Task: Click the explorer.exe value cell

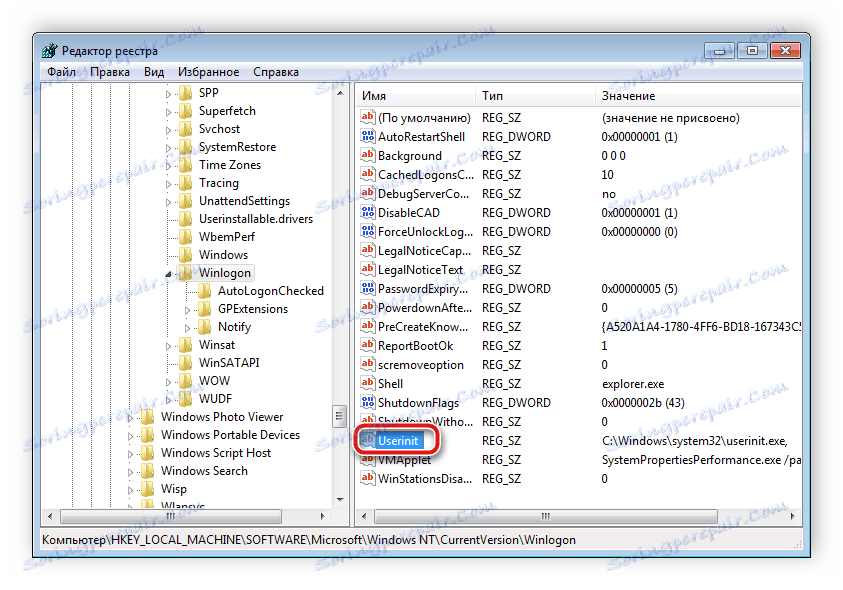Action: (633, 384)
